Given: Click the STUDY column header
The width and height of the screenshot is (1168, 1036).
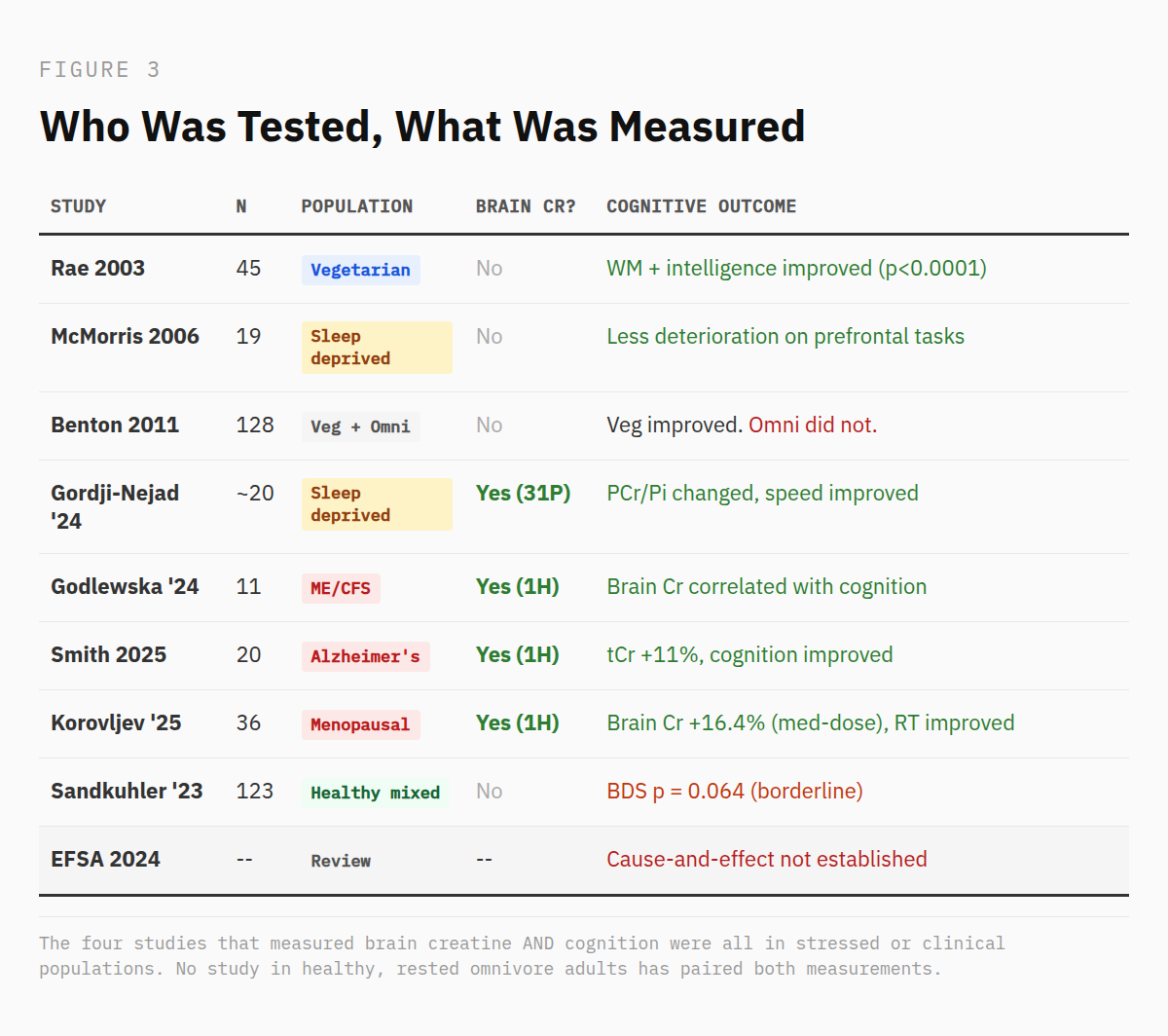Looking at the screenshot, I should click(79, 206).
